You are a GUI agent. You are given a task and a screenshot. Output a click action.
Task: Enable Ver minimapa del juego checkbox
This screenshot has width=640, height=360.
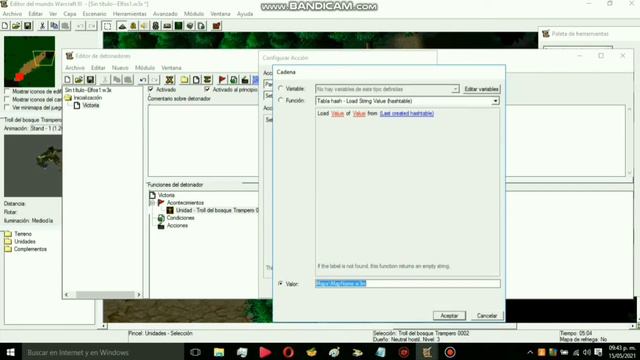(7, 107)
